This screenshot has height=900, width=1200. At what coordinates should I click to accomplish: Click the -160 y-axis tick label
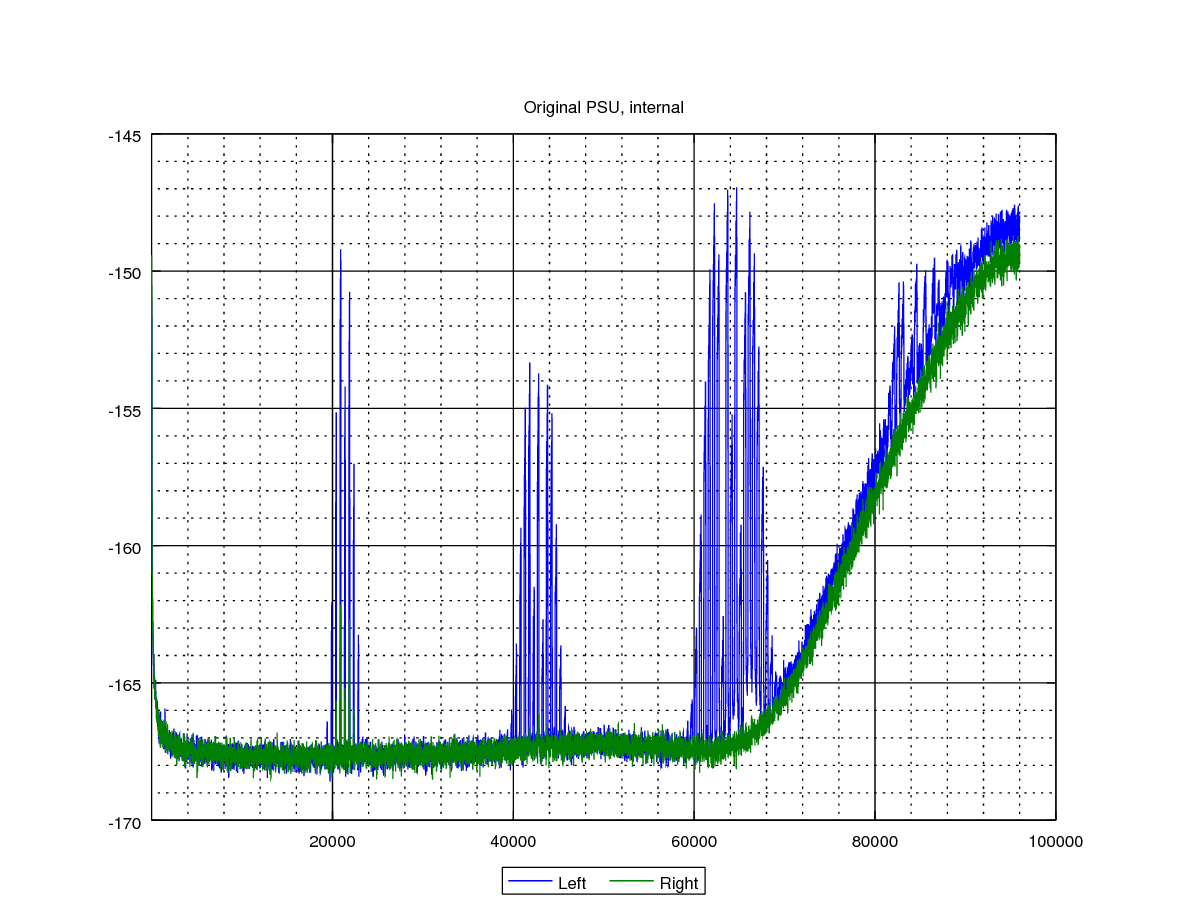(x=124, y=547)
